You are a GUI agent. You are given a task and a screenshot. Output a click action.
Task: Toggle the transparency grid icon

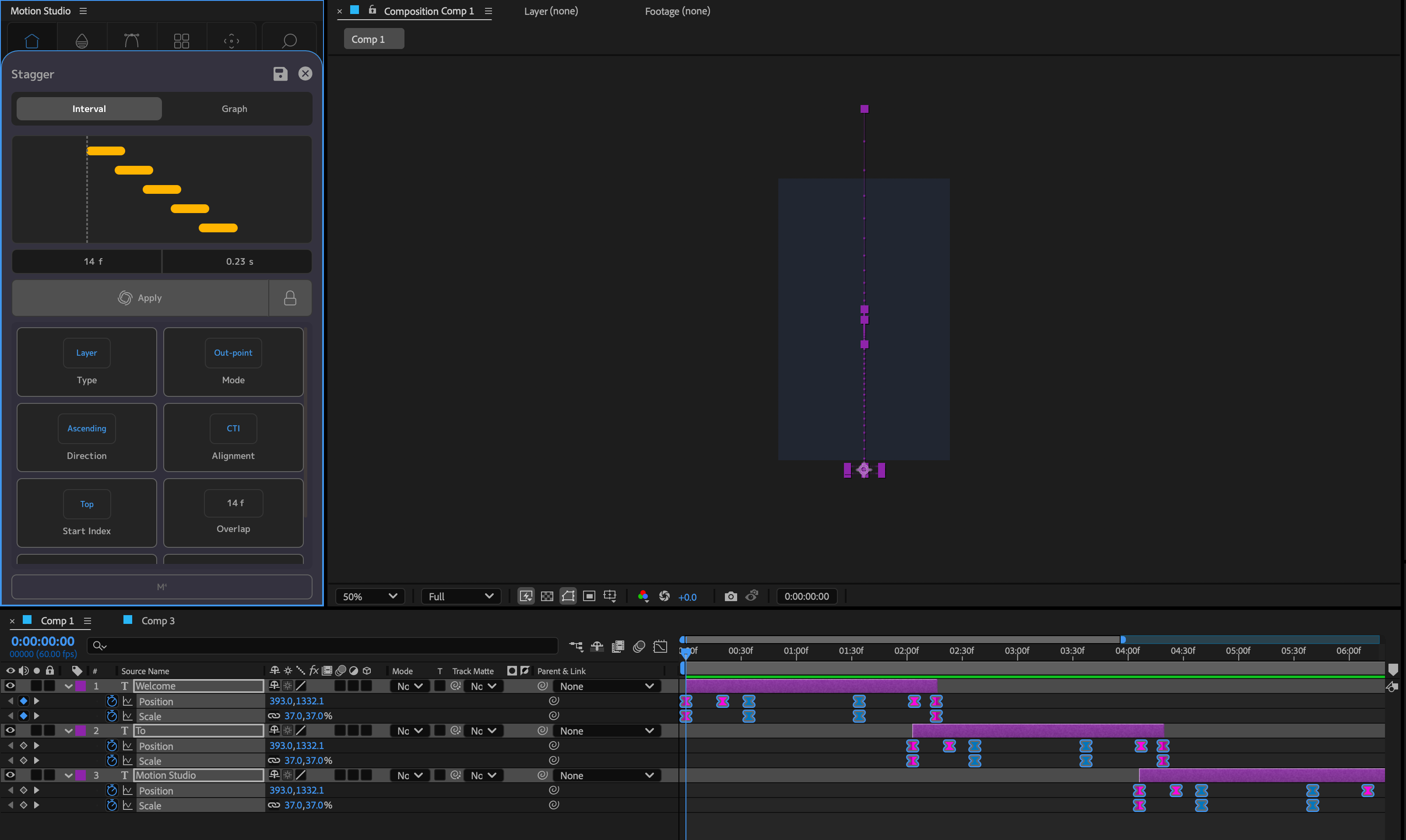pos(547,596)
